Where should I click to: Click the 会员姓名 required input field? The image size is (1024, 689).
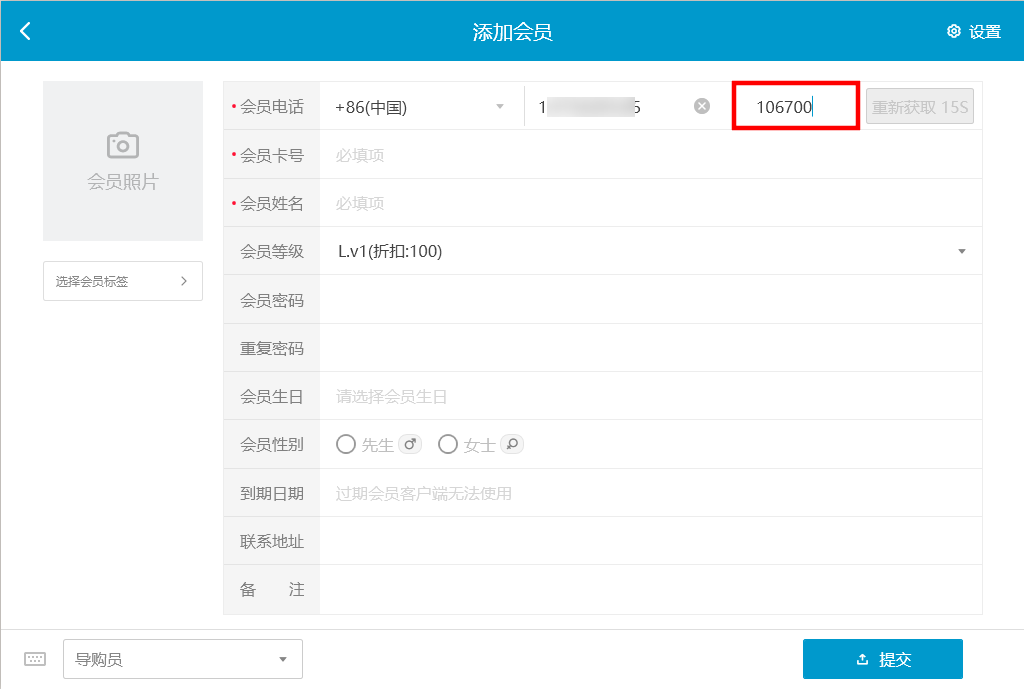(x=650, y=203)
